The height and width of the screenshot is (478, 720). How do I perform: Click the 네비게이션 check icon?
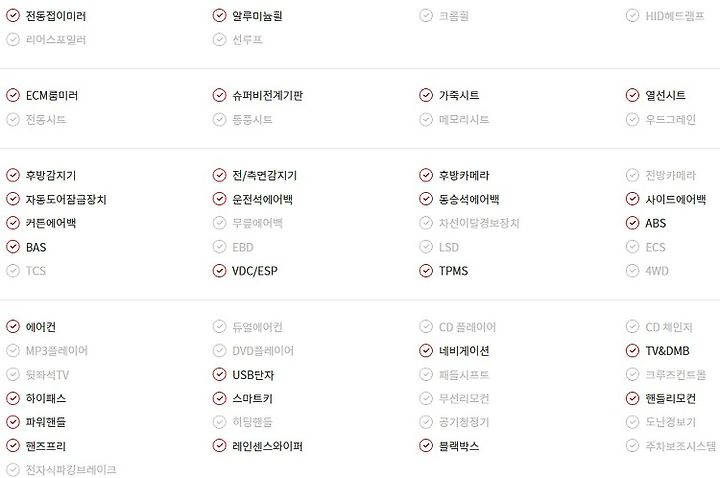tap(426, 350)
